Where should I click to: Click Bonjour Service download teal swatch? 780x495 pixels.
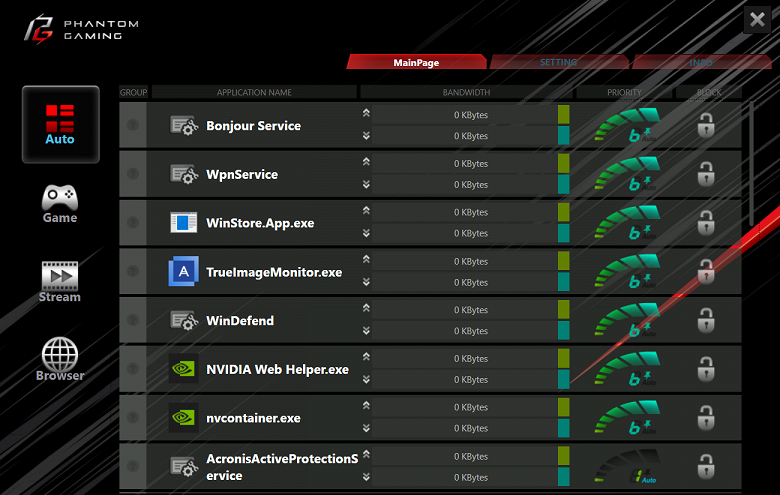pos(564,135)
